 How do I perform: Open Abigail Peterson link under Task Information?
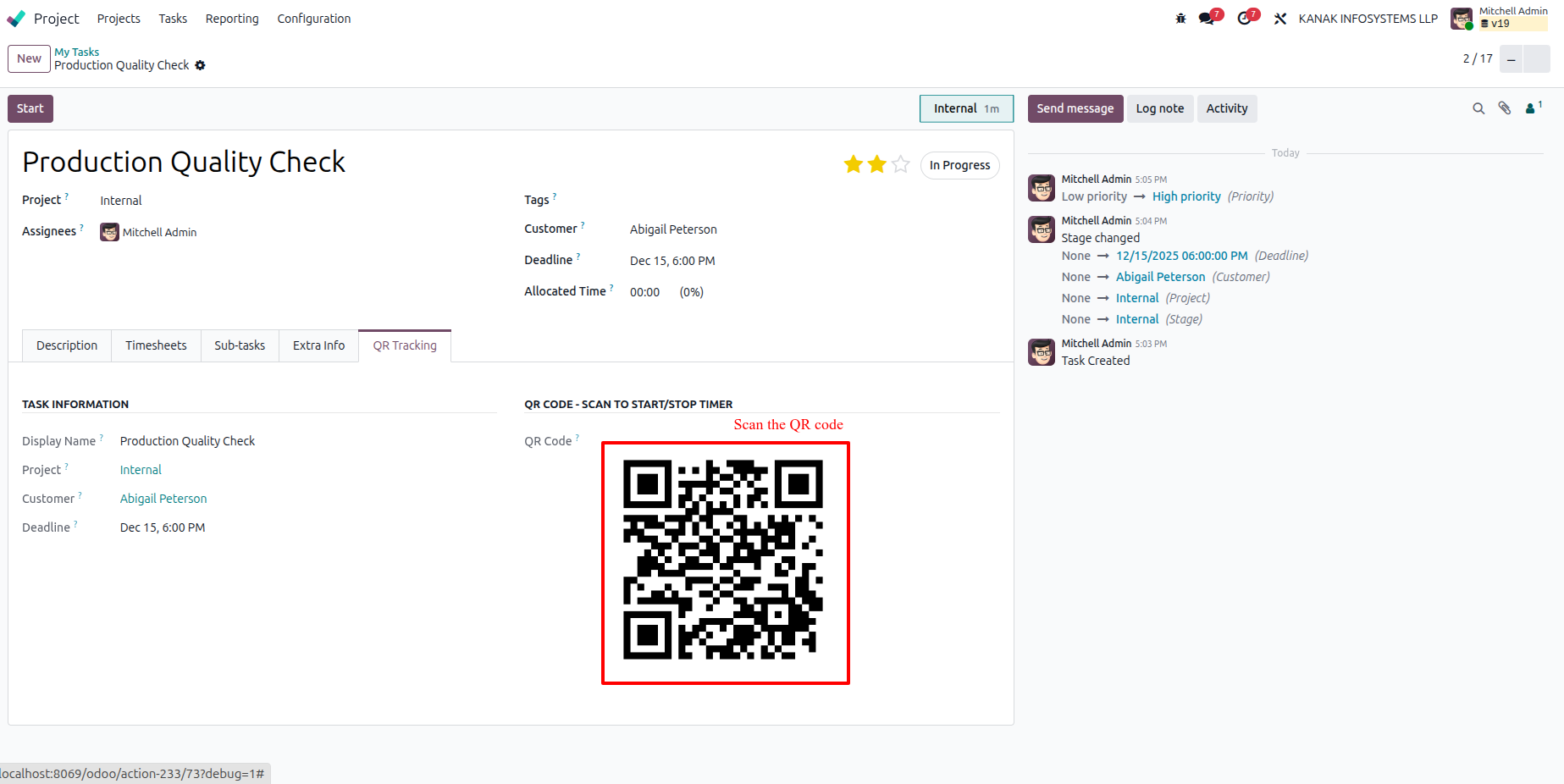click(x=163, y=499)
